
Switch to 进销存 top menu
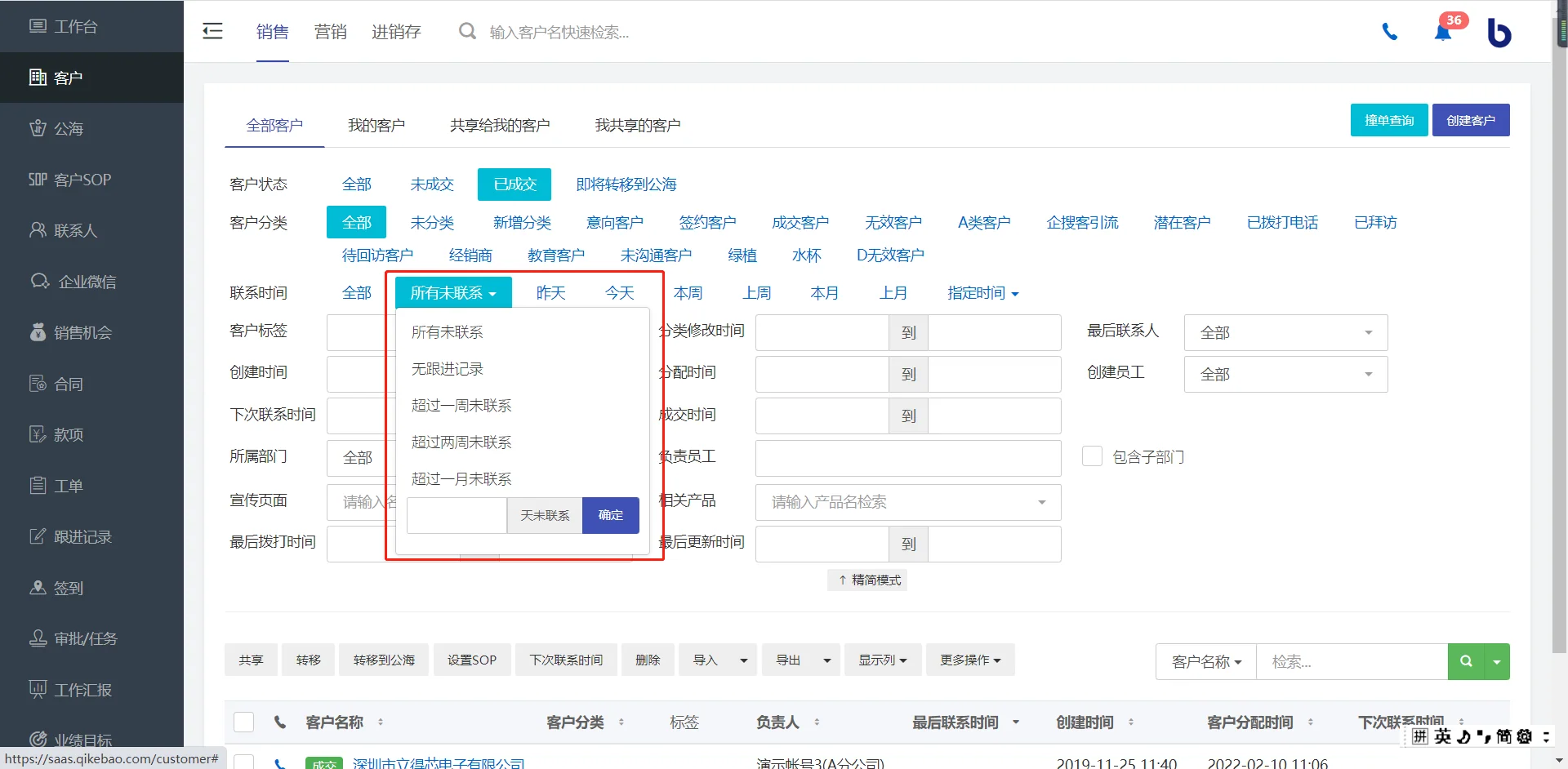[396, 32]
